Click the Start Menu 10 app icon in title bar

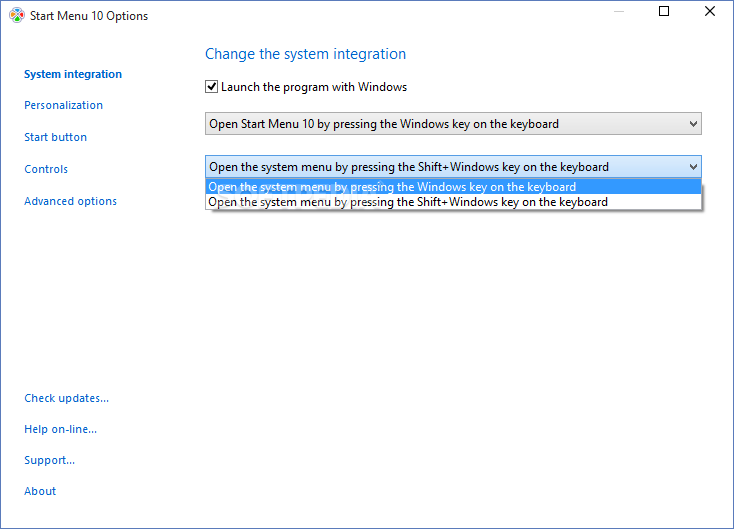(17, 15)
